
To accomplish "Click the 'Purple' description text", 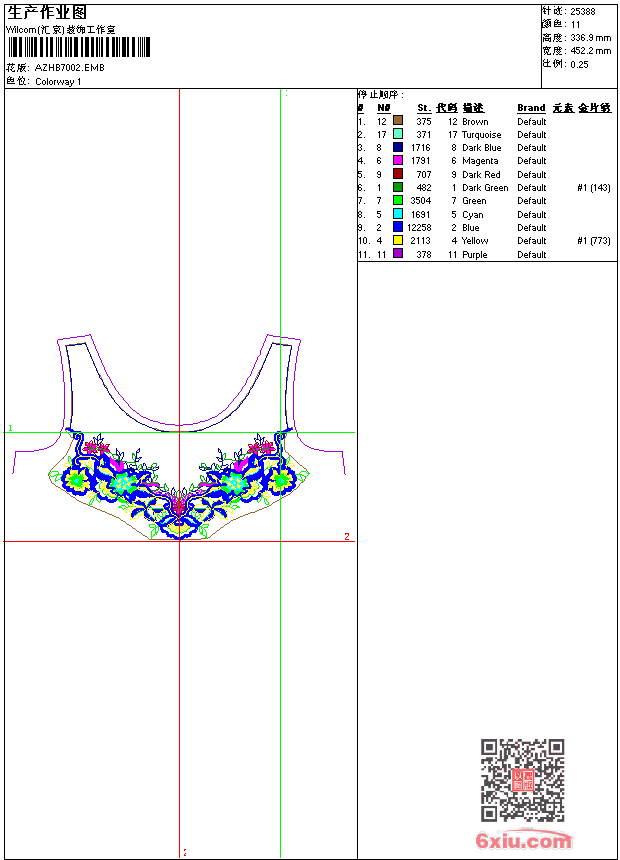I will pyautogui.click(x=475, y=255).
